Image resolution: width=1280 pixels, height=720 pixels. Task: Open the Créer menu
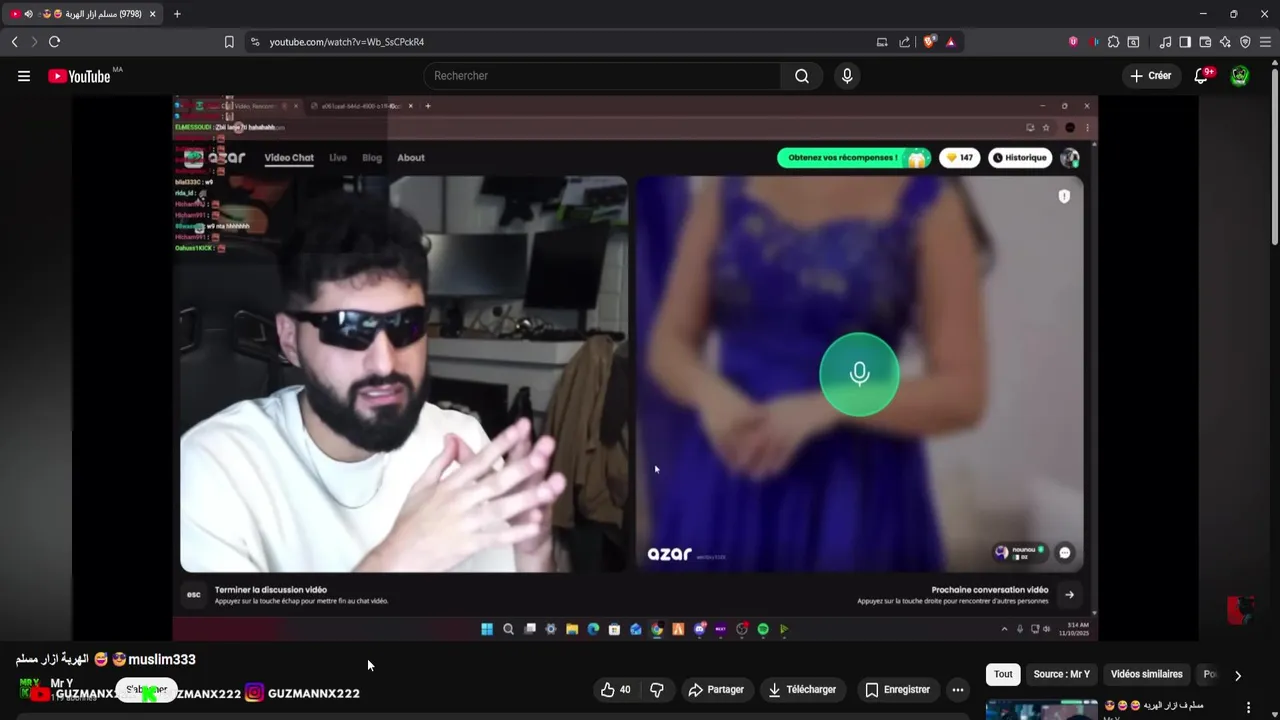tap(1151, 76)
